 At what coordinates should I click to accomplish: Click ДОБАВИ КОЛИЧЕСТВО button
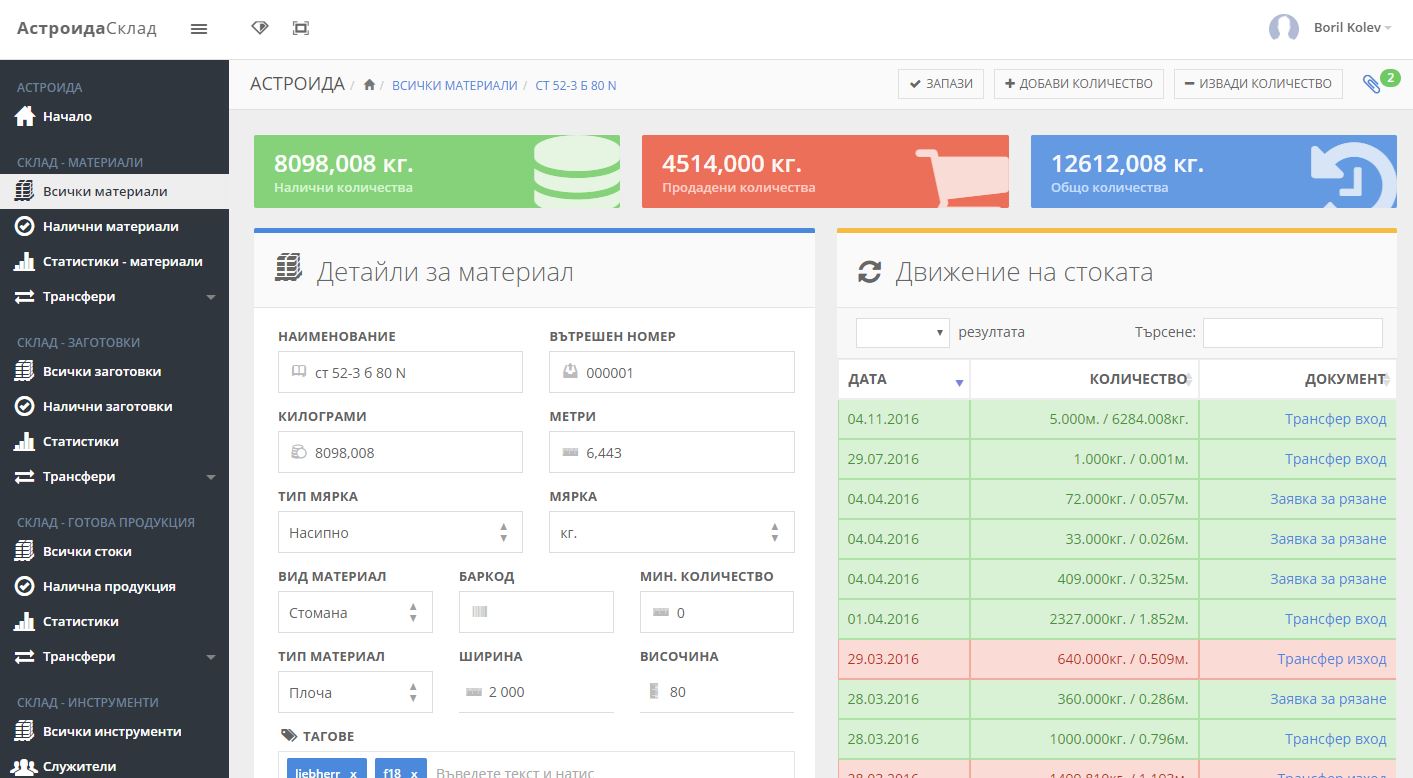(x=1079, y=84)
